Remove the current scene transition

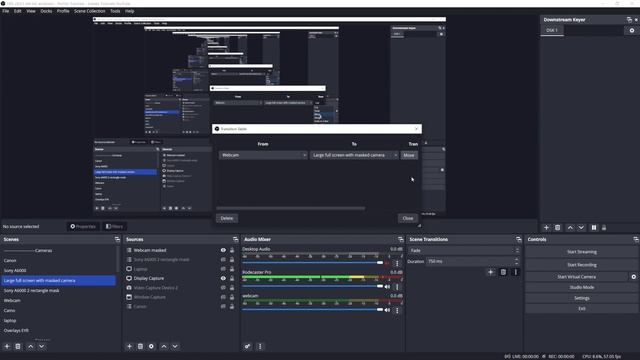(x=503, y=272)
